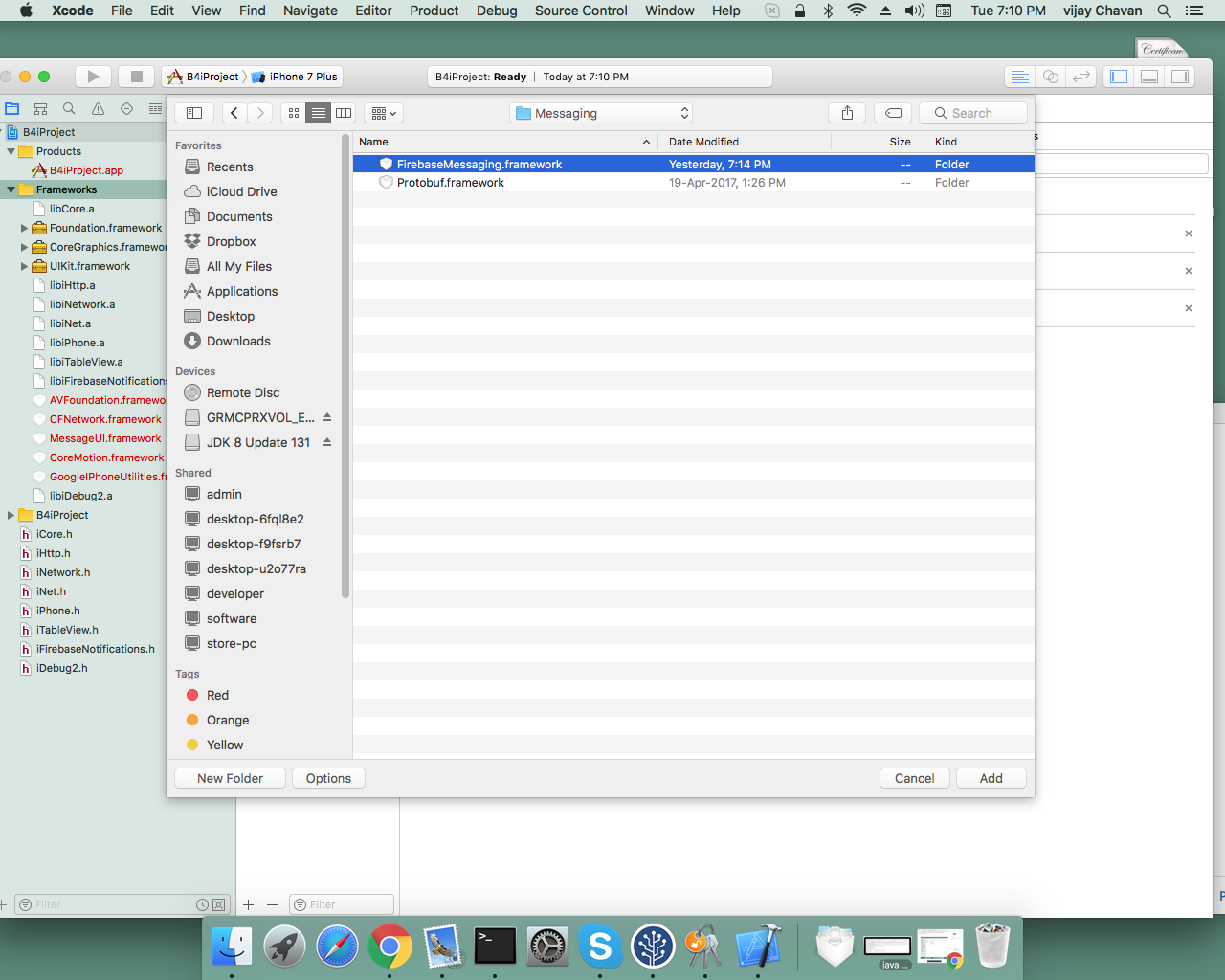
Task: Show the standard editor in Xcode toolbar
Action: [x=1020, y=77]
